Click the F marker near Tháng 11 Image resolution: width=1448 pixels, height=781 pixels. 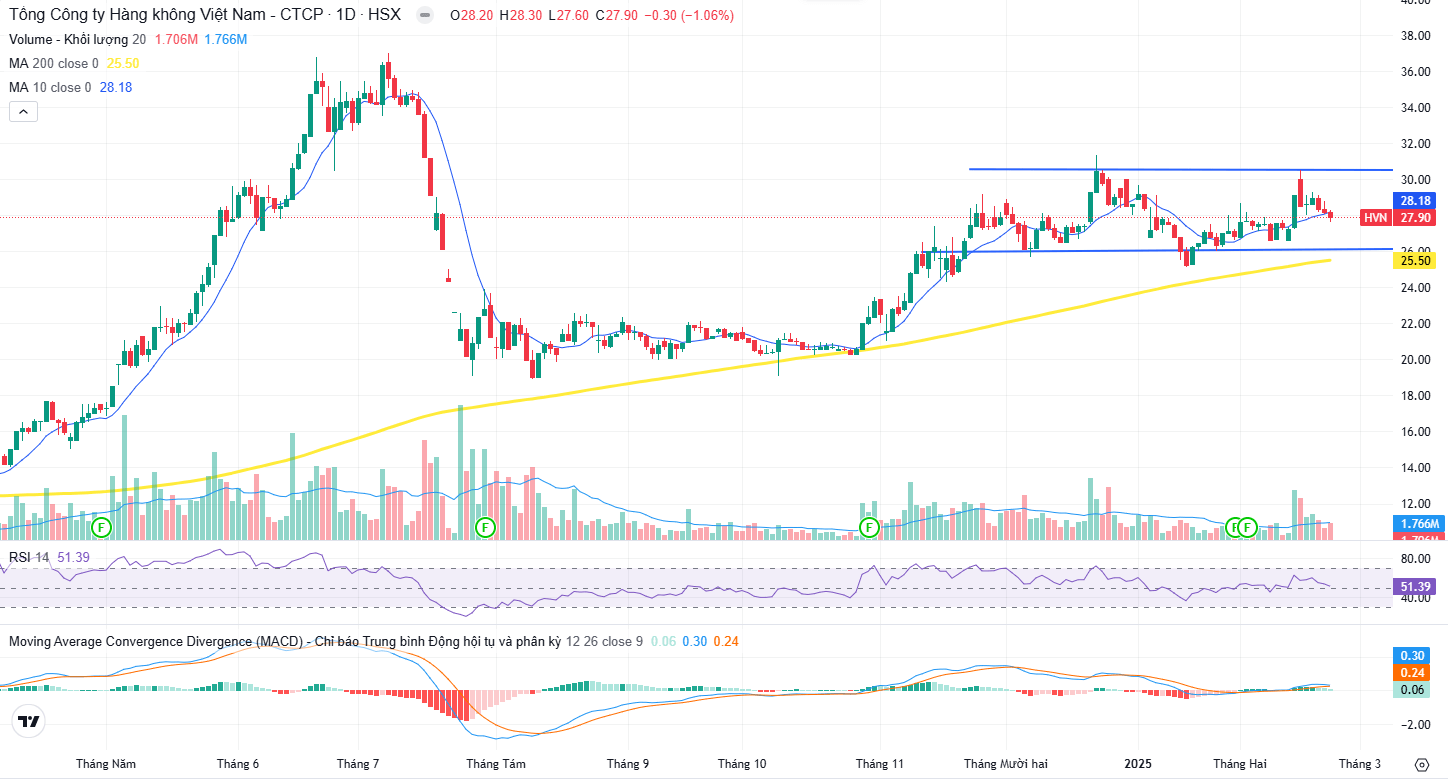[869, 526]
